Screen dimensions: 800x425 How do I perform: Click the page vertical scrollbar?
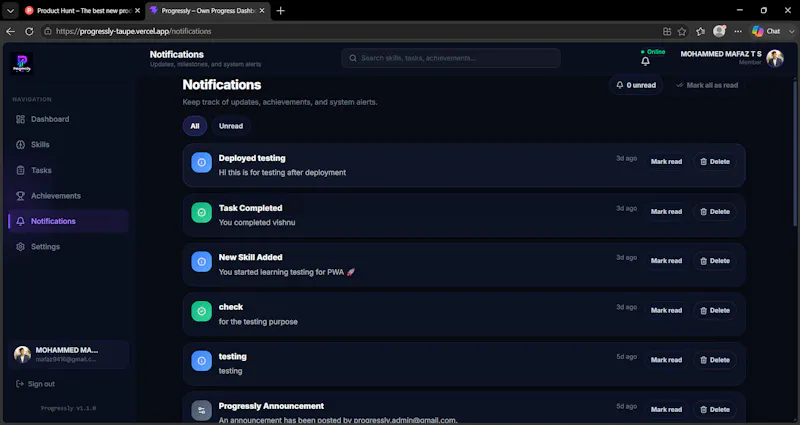(x=795, y=153)
